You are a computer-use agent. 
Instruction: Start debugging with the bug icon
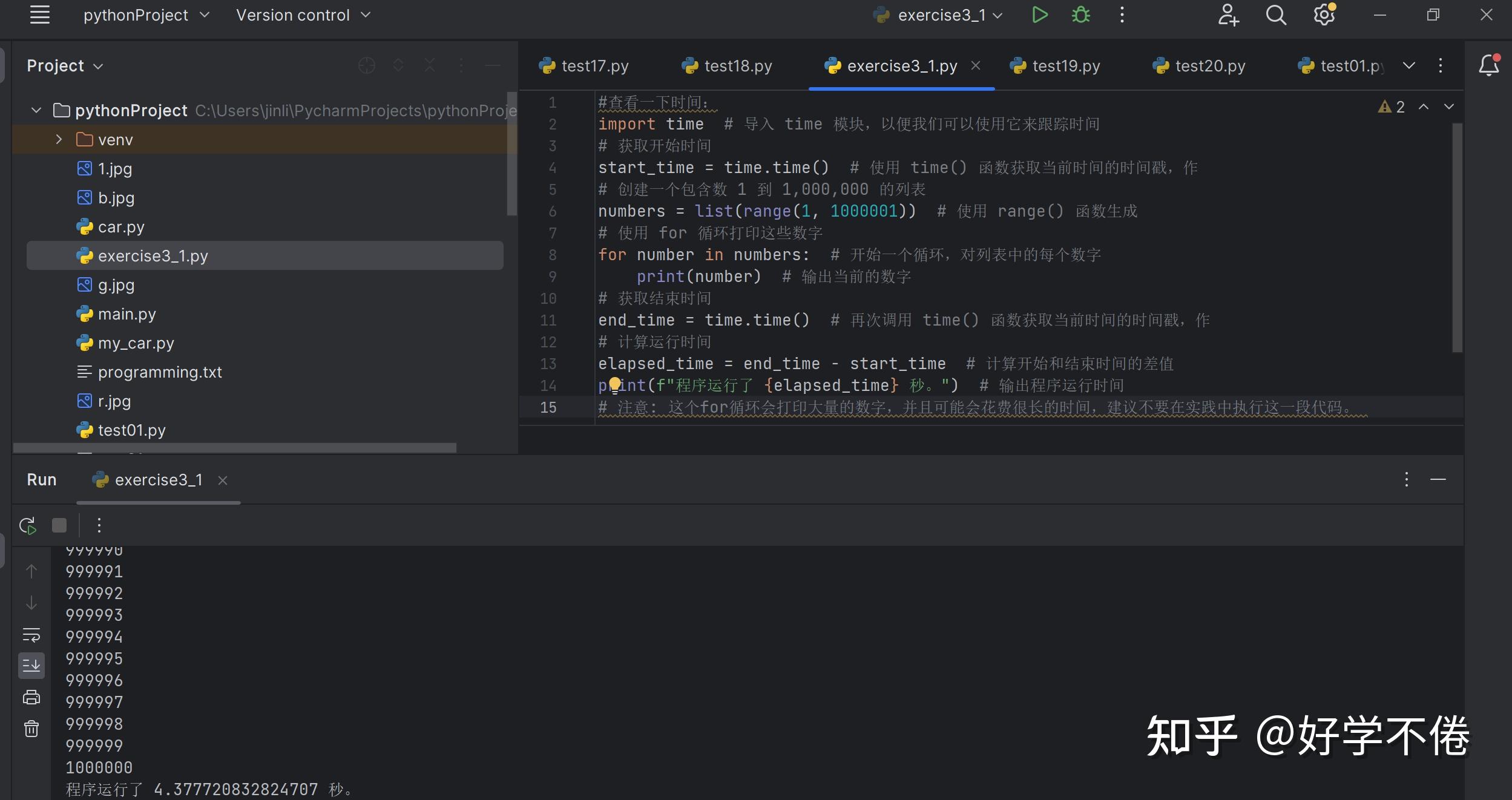(1082, 15)
